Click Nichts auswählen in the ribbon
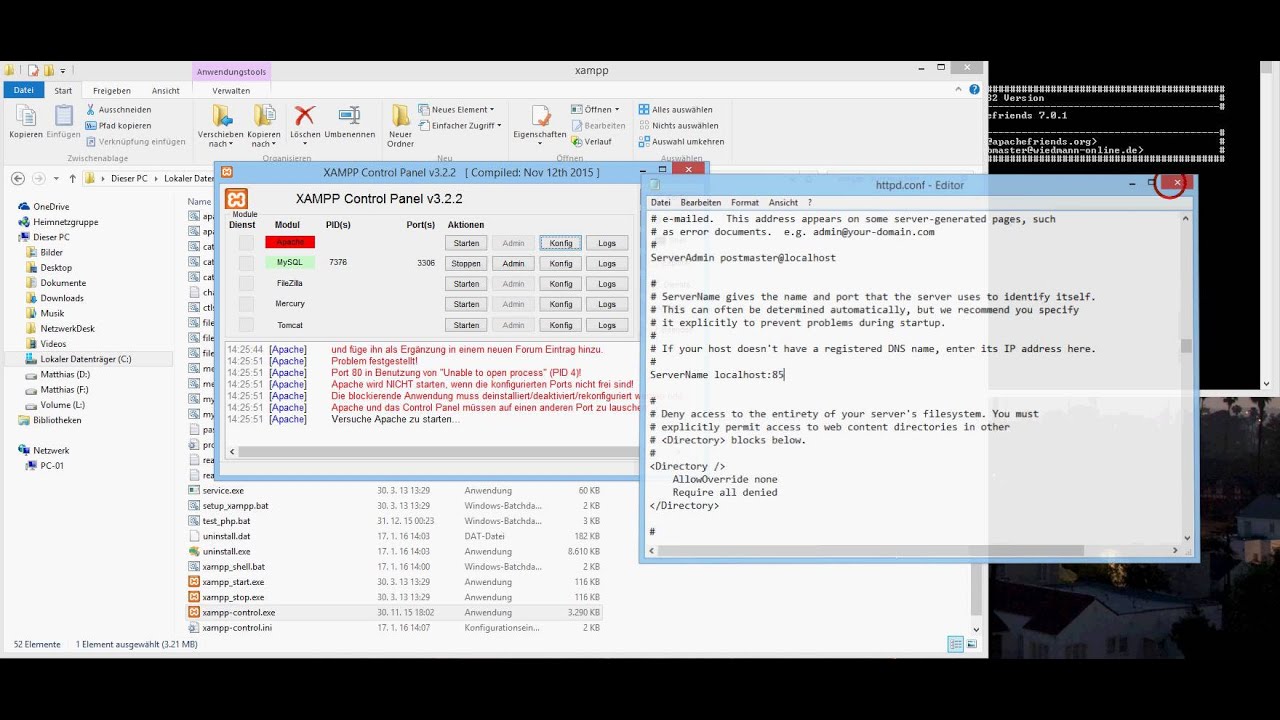1280x720 pixels. coord(678,125)
